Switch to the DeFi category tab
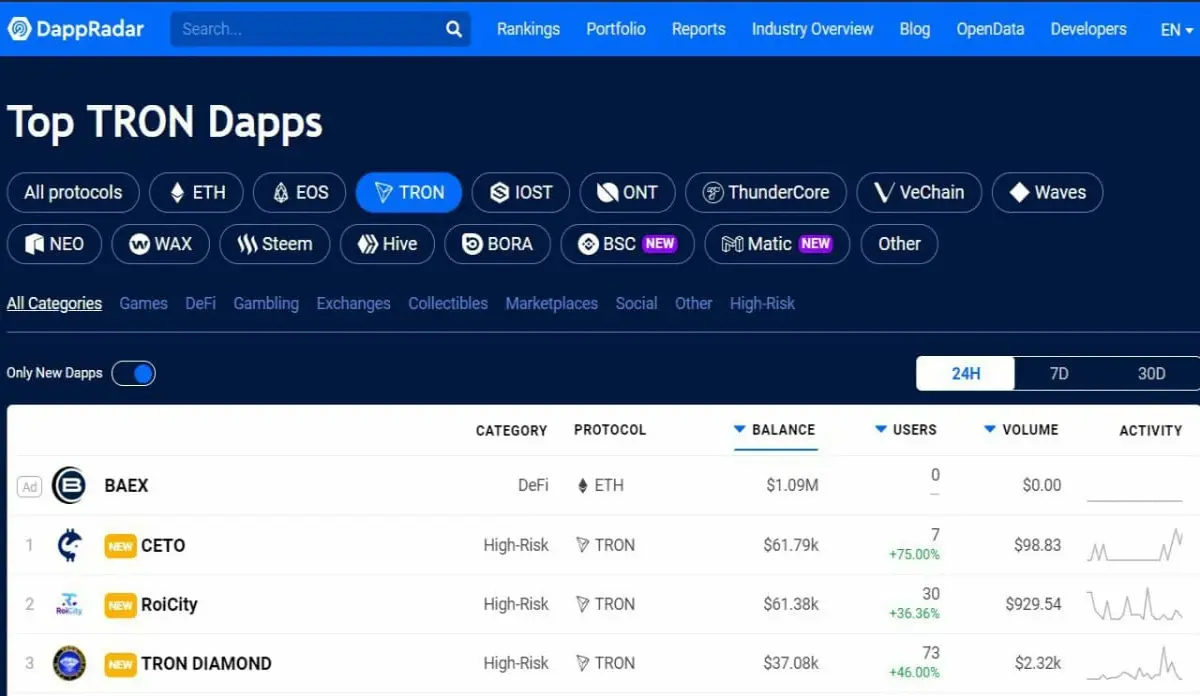The height and width of the screenshot is (696, 1200). (x=201, y=303)
